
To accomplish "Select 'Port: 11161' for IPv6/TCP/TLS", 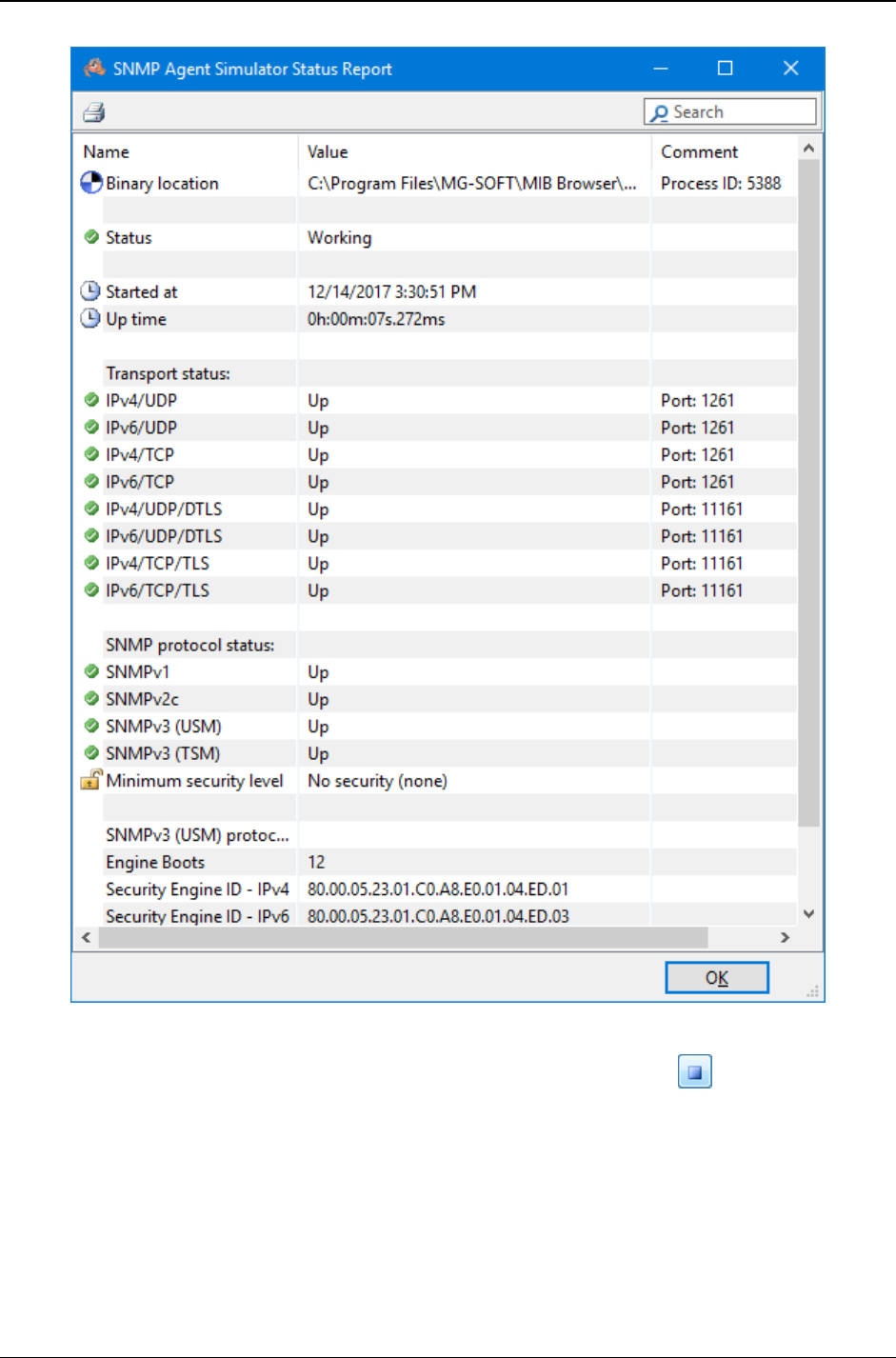I will 702,590.
